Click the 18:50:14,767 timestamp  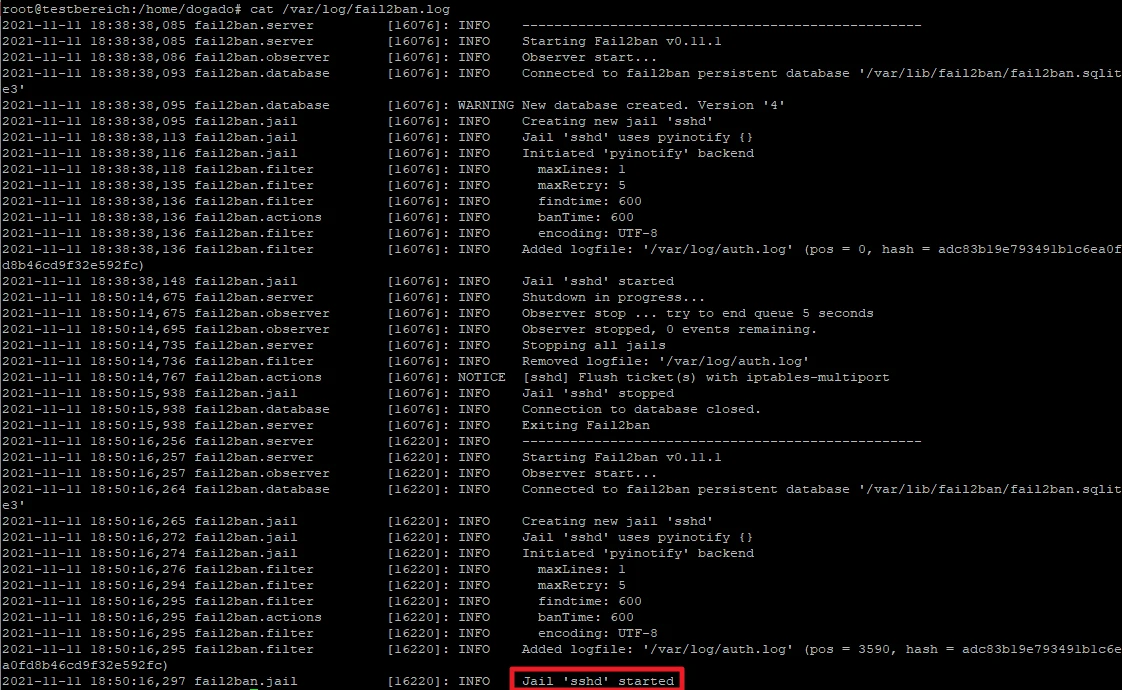93,377
